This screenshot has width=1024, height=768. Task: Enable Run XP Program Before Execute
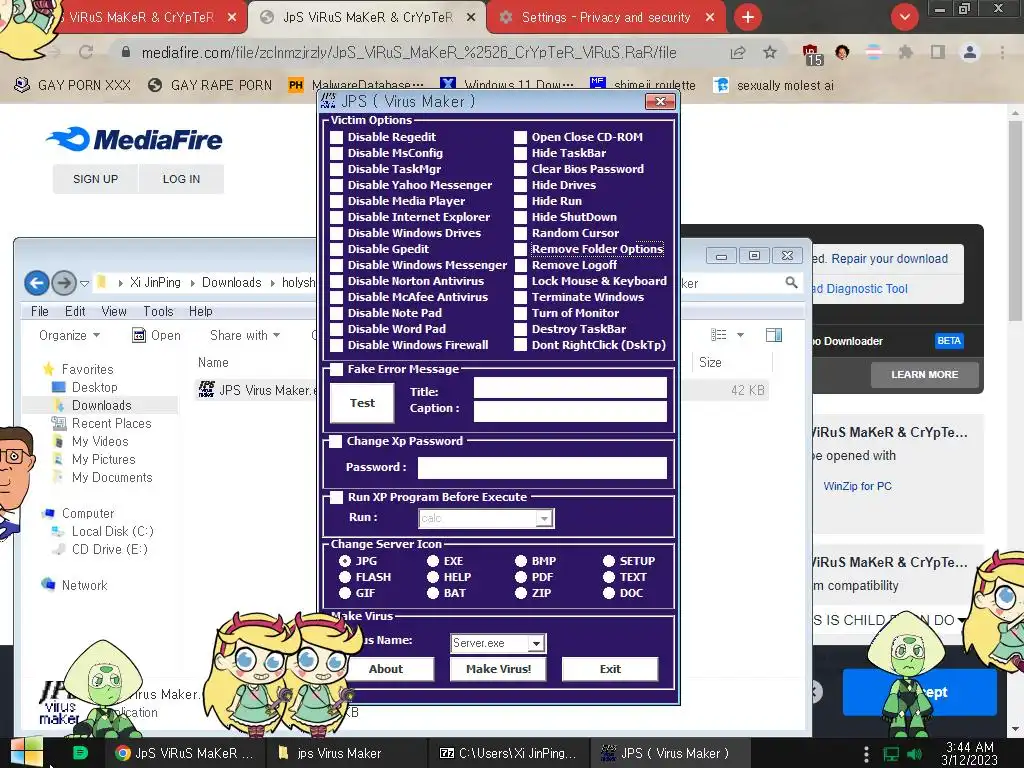point(336,497)
